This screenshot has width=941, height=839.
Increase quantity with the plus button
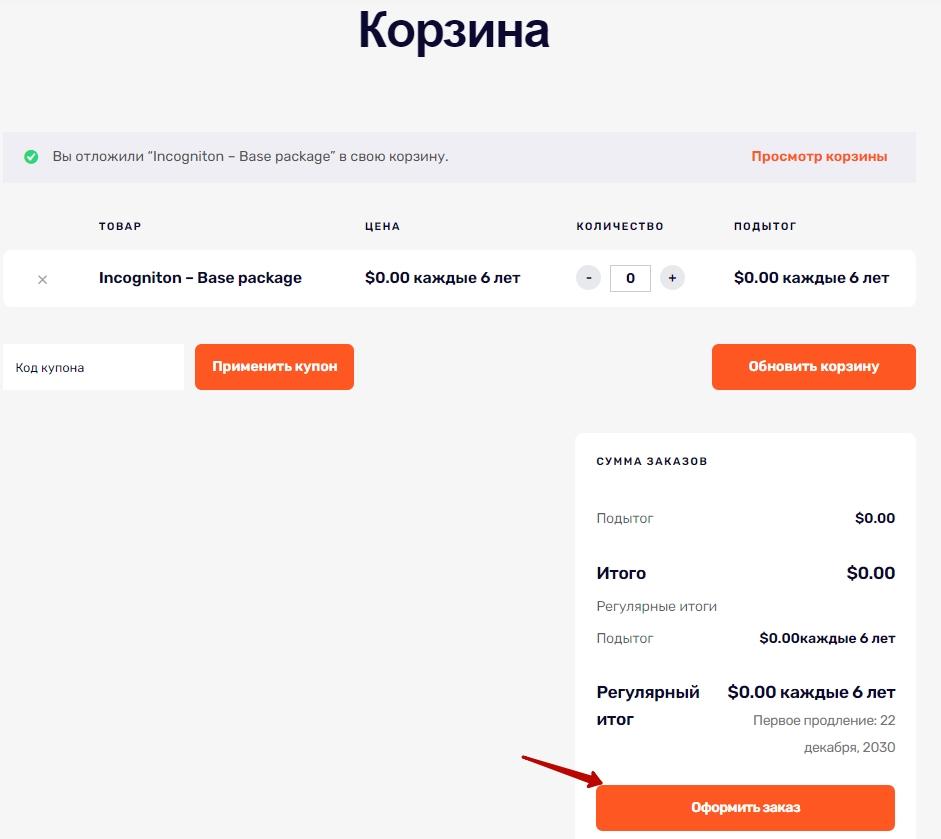pyautogui.click(x=672, y=278)
